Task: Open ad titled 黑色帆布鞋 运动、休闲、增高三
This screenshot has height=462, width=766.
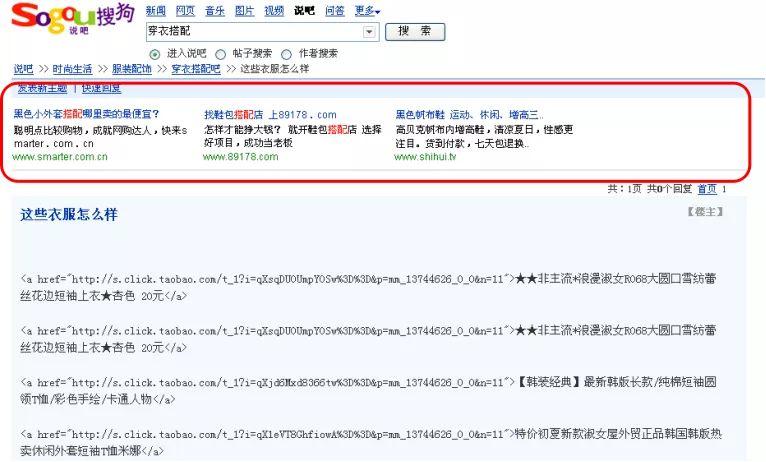Action: pyautogui.click(x=469, y=115)
